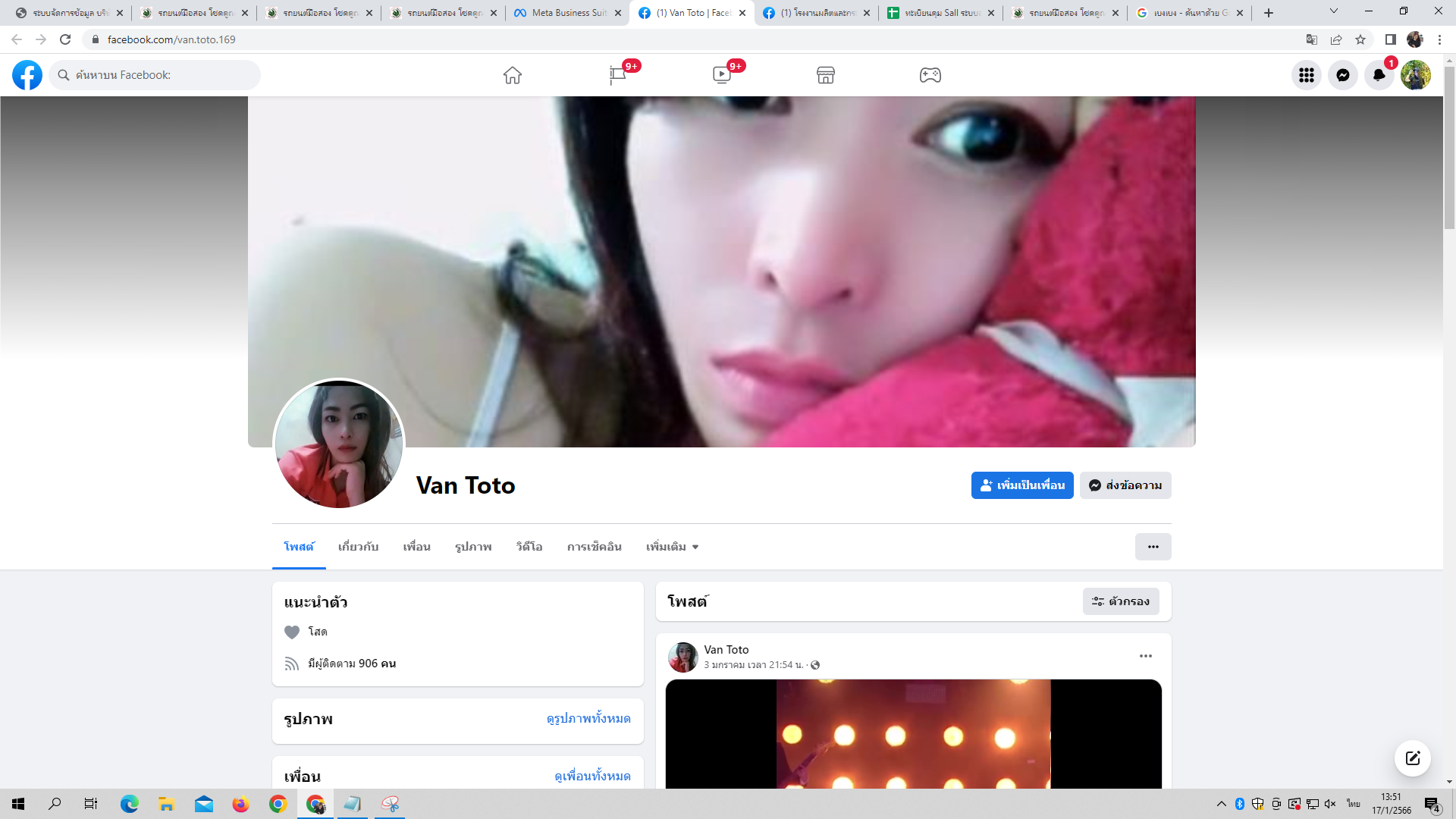1456x819 pixels.
Task: Open the ตัวกรอง post filters button
Action: (x=1121, y=601)
